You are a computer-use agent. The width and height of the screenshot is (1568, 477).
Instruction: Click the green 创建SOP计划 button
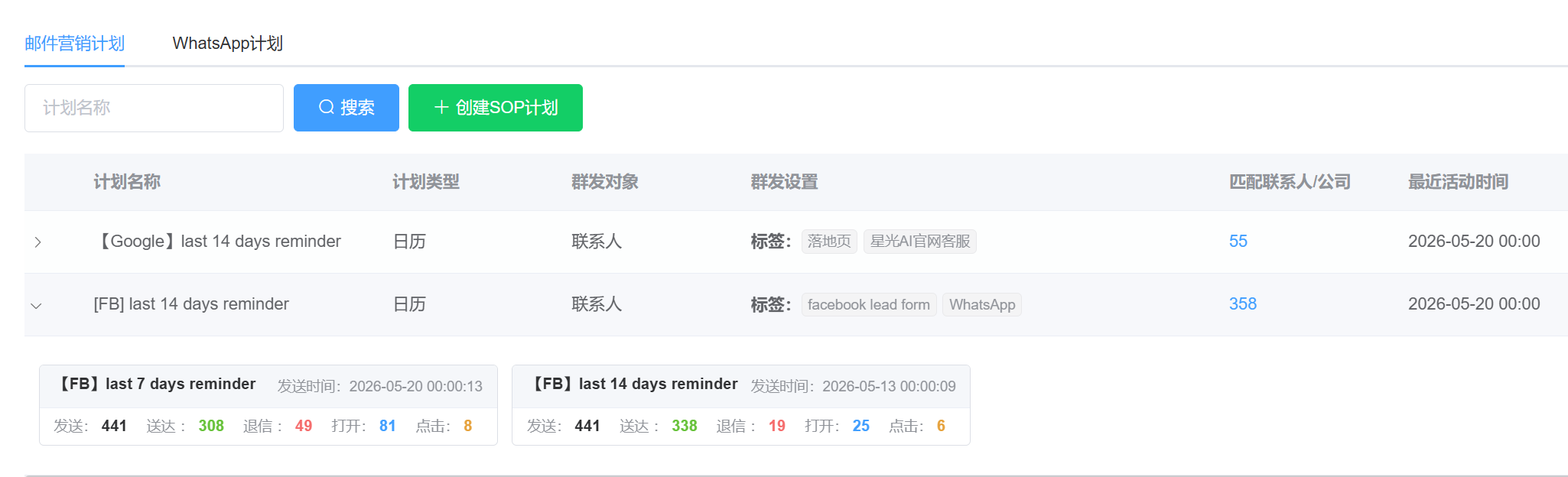pos(496,108)
